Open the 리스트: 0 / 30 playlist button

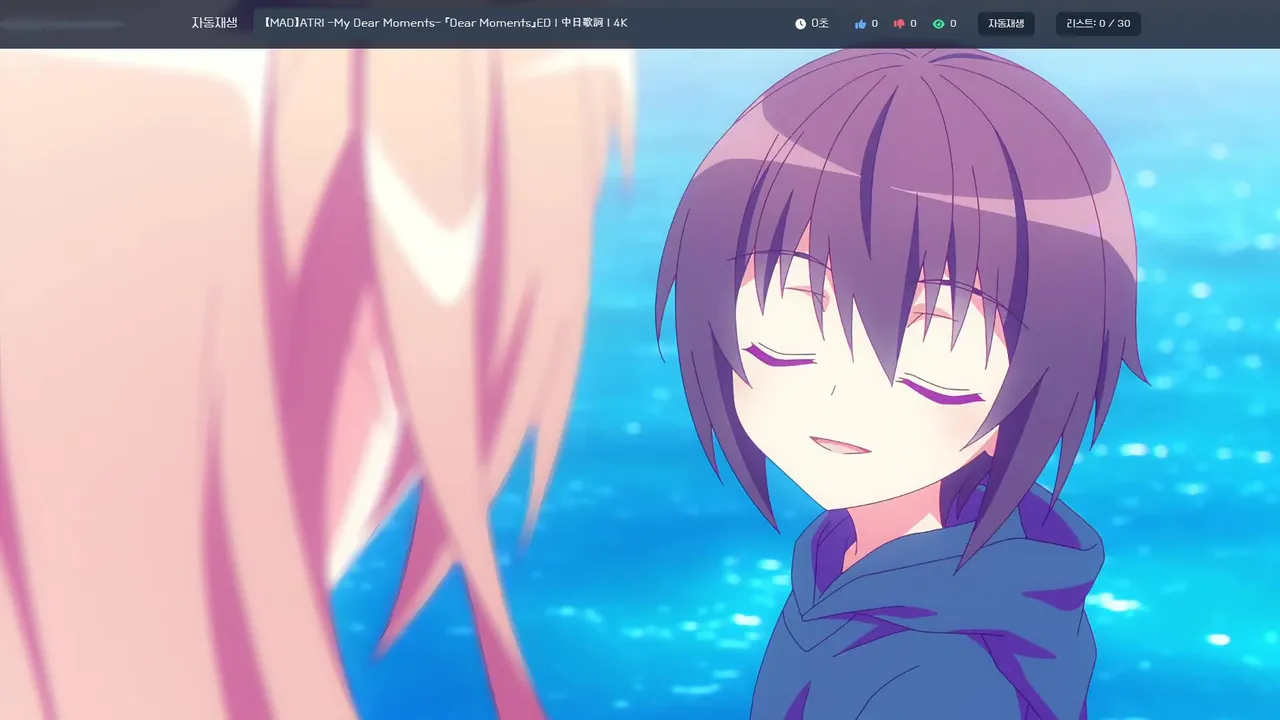pyautogui.click(x=1098, y=24)
